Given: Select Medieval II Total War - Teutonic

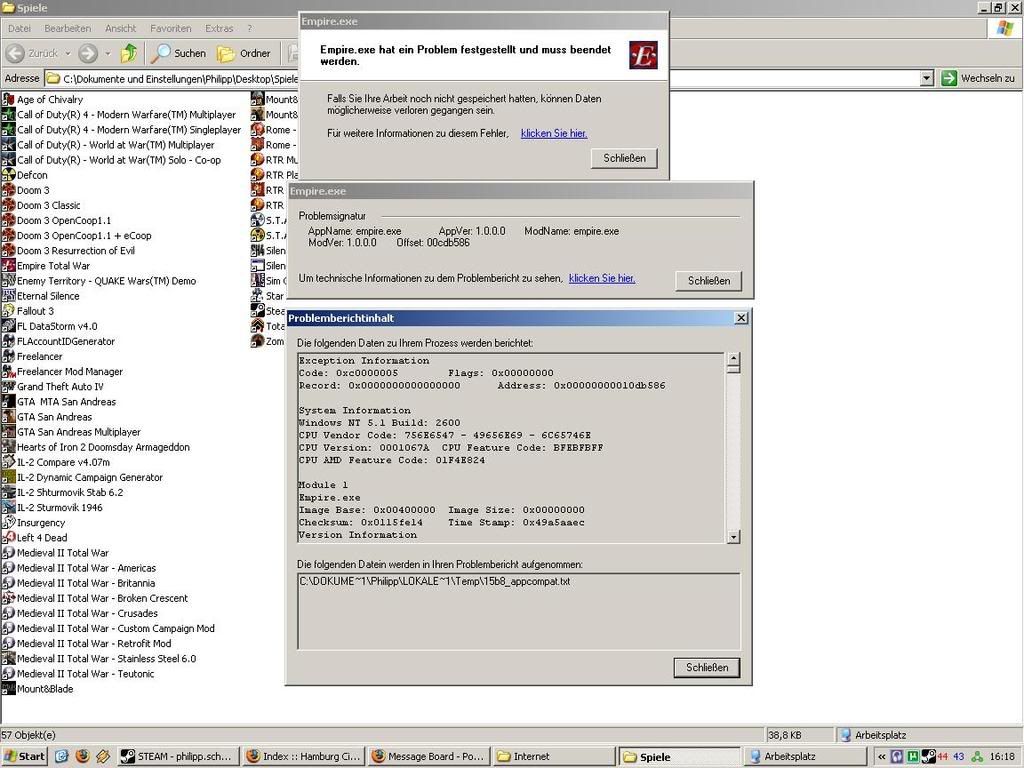Looking at the screenshot, I should [x=78, y=673].
